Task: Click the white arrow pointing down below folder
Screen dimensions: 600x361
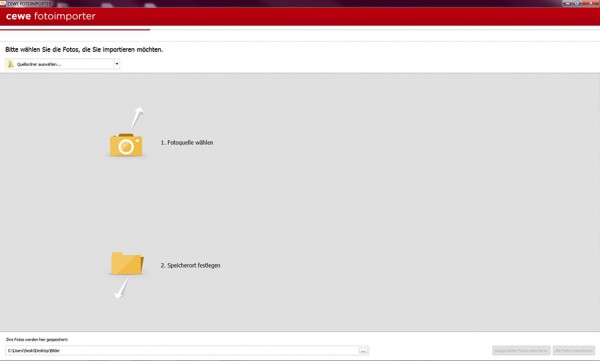Action: click(x=122, y=289)
